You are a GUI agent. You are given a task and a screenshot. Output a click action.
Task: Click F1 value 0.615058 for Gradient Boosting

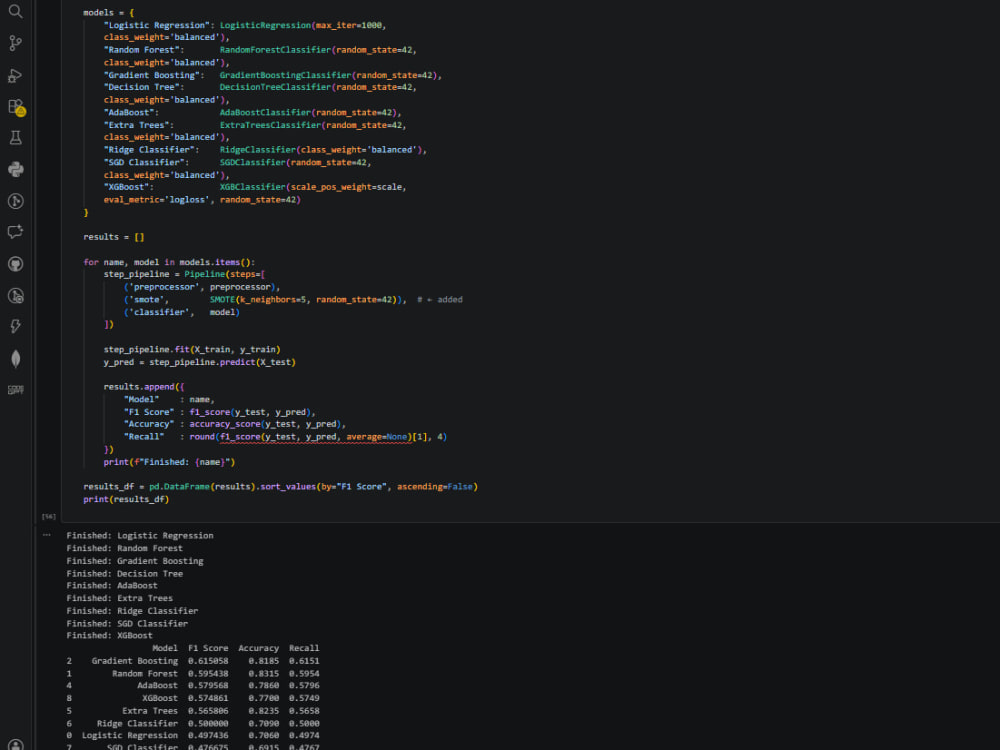(x=208, y=661)
